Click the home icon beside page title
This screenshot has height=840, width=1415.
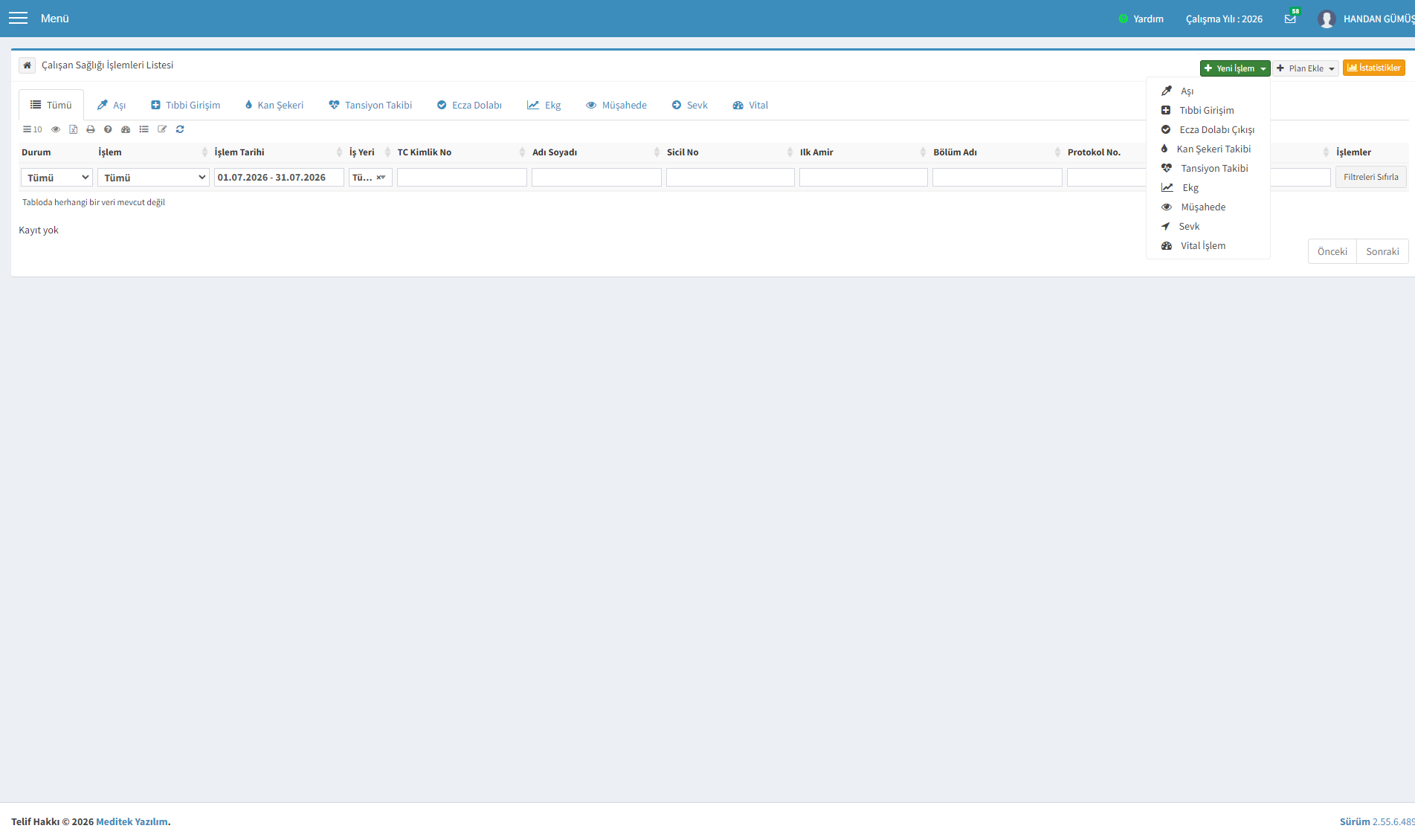[x=27, y=65]
